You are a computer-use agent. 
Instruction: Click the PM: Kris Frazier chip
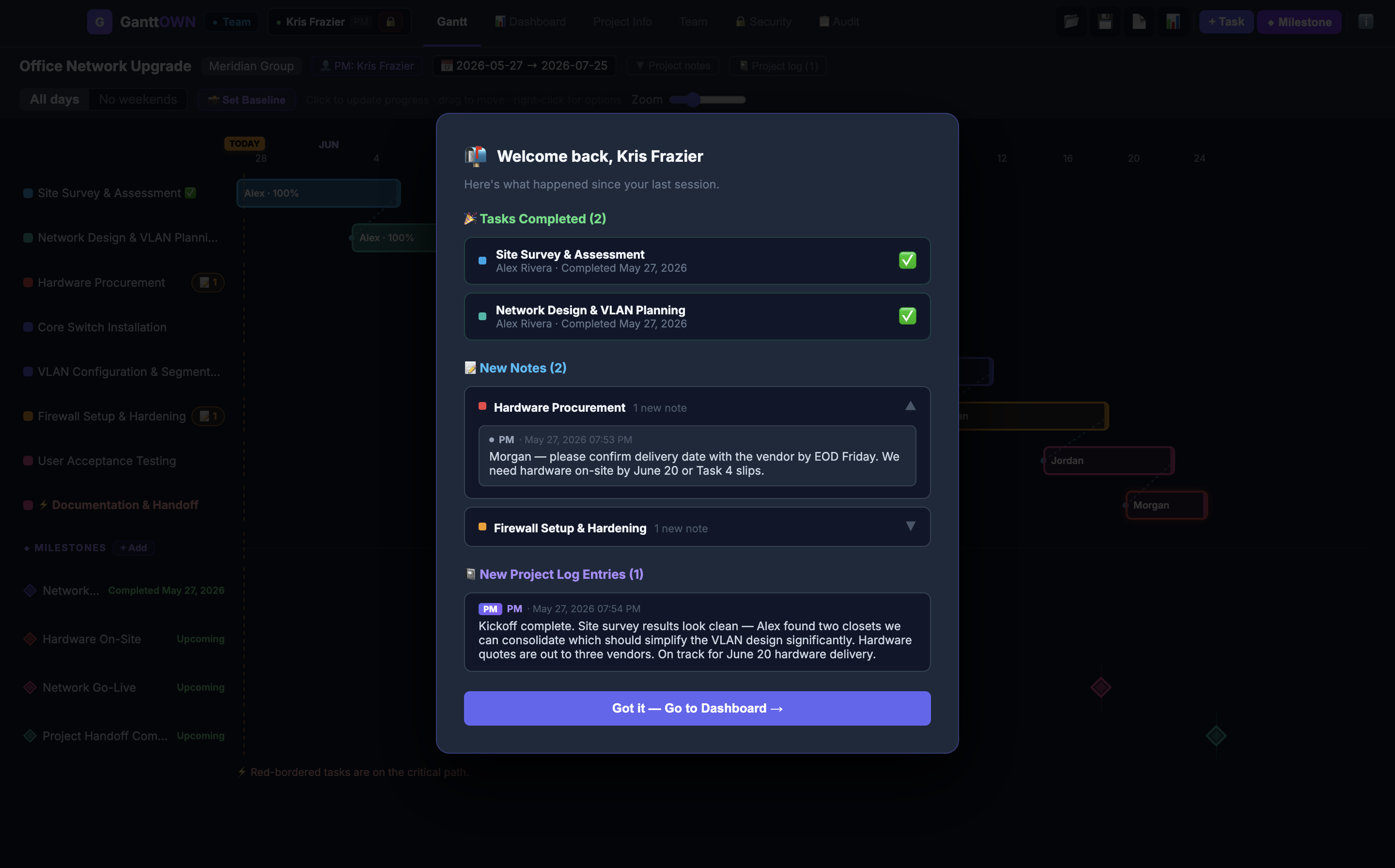[x=367, y=66]
